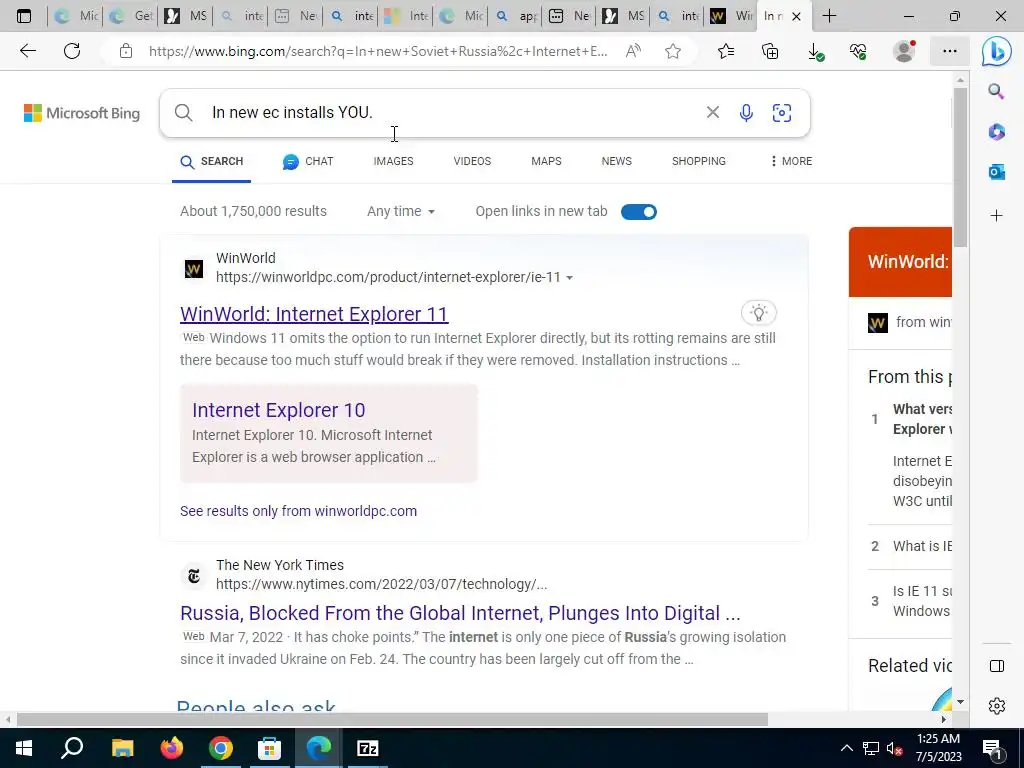The width and height of the screenshot is (1024, 768).
Task: Open the notification center icon
Action: click(x=991, y=748)
